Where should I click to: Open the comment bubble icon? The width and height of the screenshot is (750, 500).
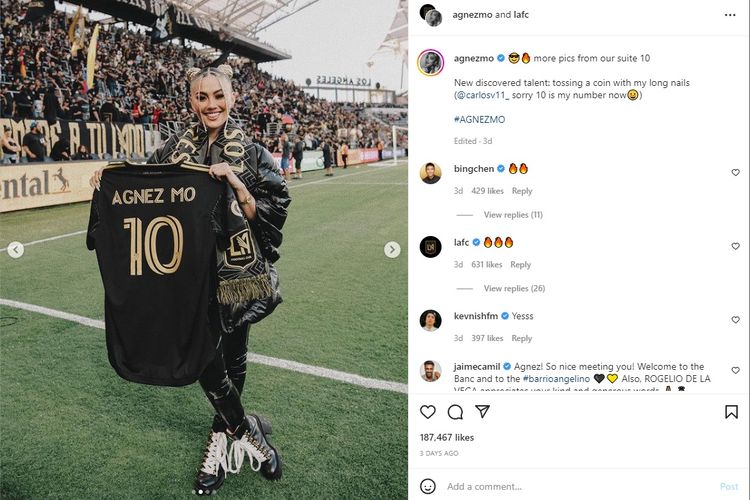(455, 412)
